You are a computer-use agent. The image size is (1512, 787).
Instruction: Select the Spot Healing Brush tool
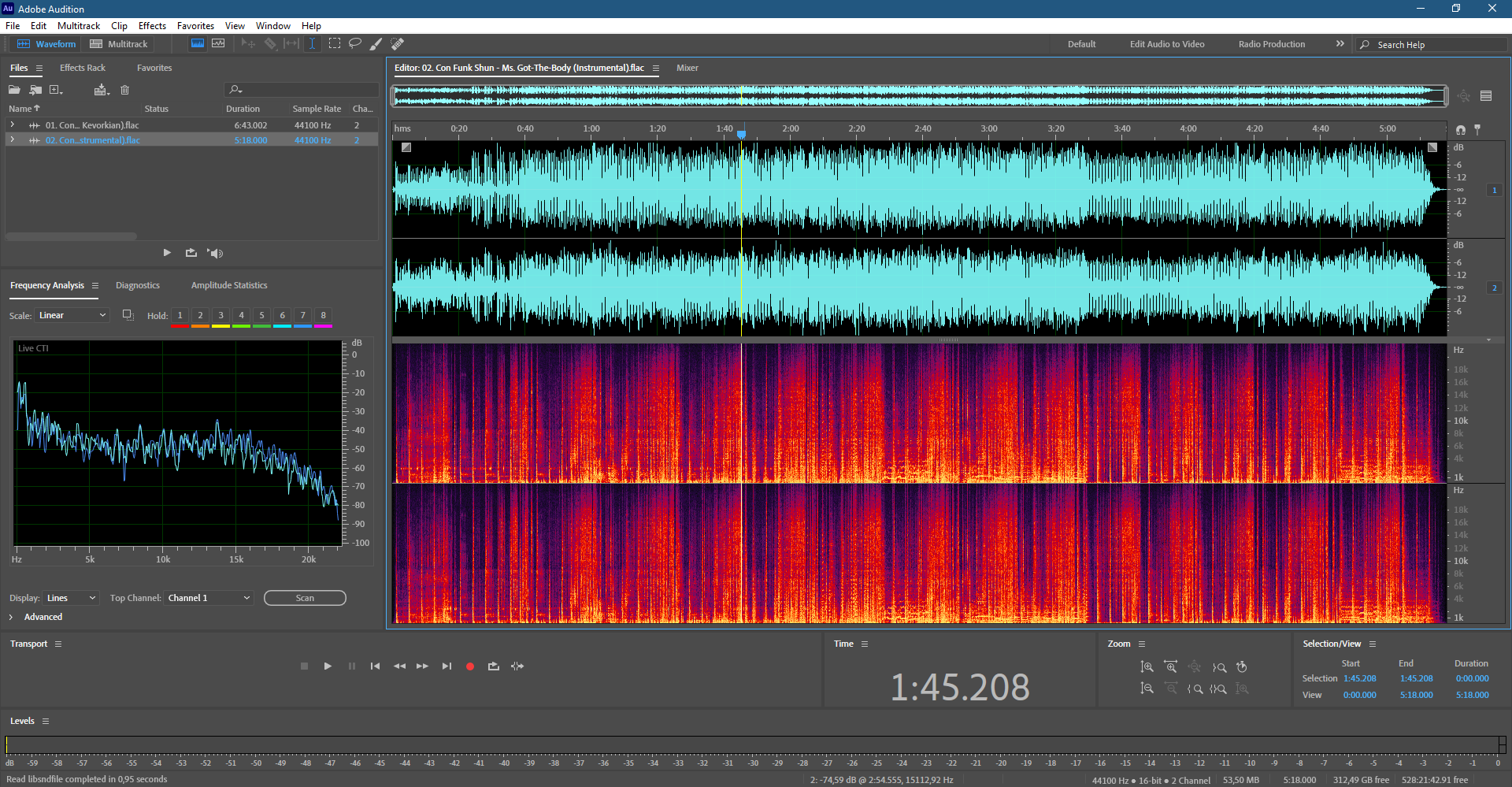[398, 44]
